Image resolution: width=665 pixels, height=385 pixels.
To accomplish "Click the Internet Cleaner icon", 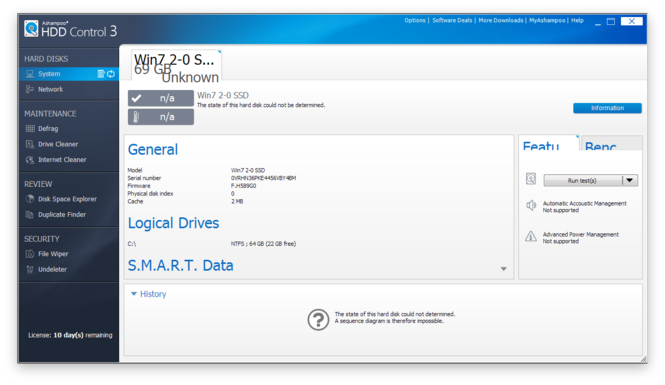I will [30, 160].
